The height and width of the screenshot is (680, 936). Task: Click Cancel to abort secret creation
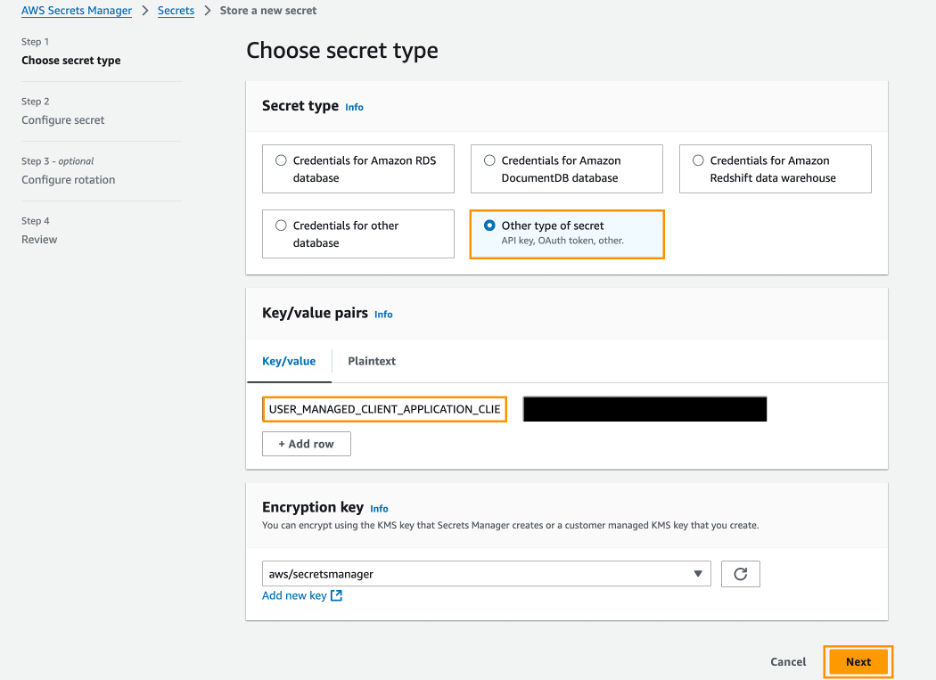click(788, 662)
